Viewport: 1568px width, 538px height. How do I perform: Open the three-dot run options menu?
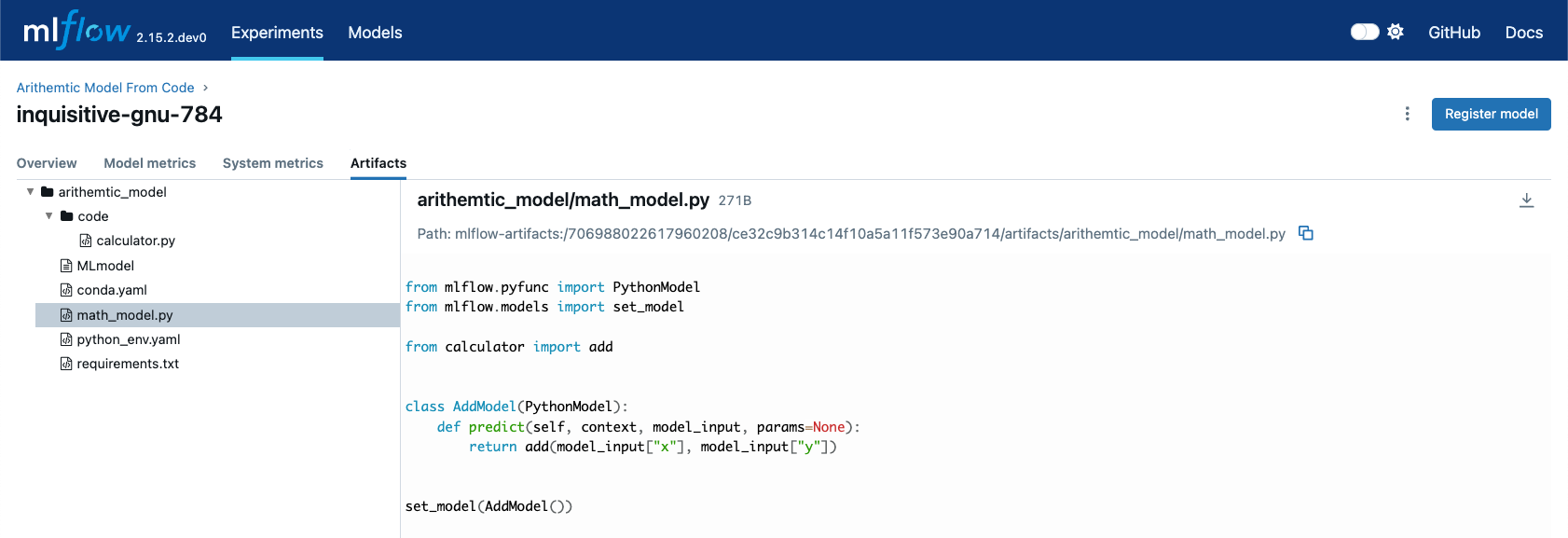[x=1407, y=114]
